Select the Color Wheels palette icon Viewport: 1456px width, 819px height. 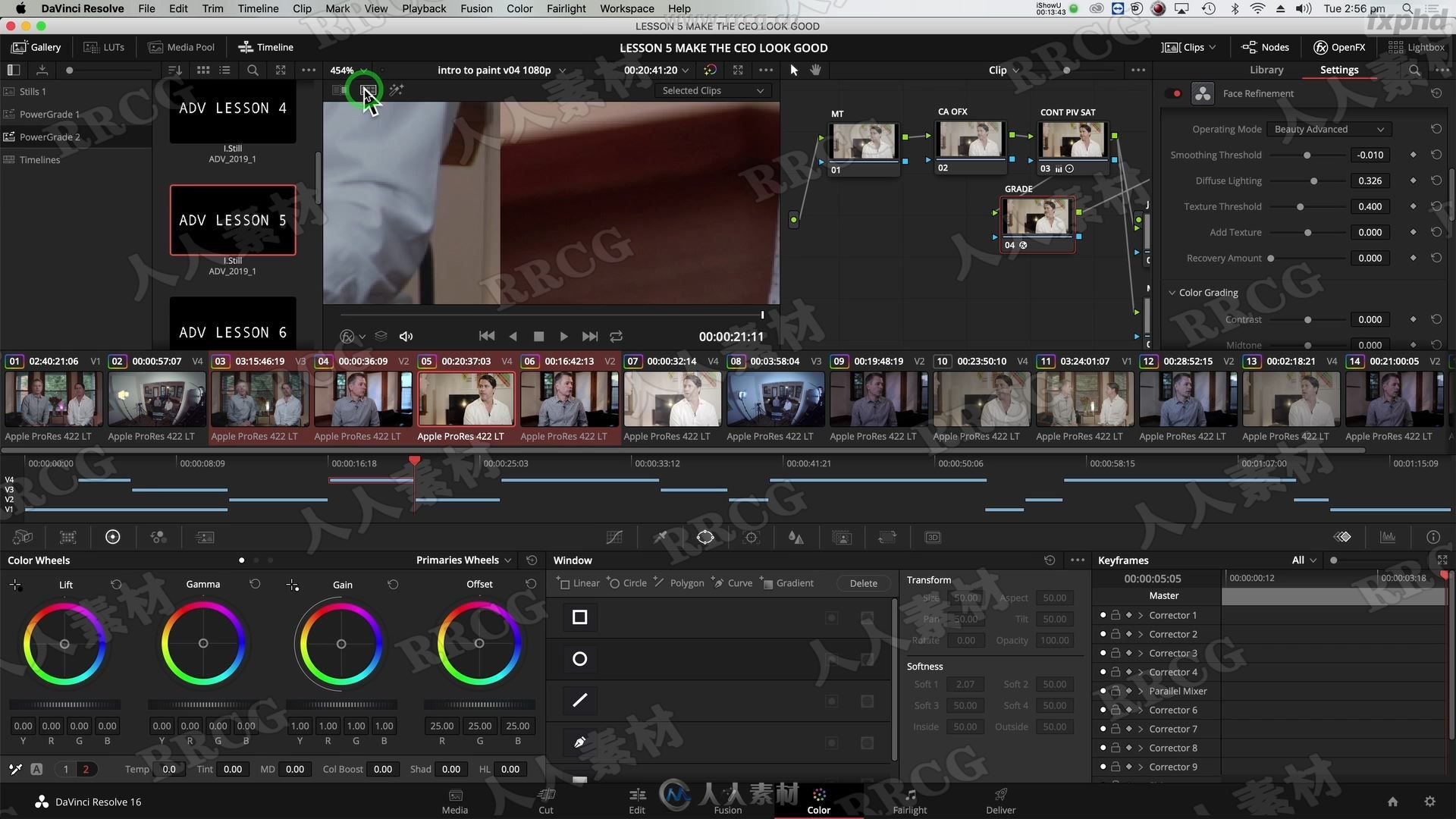point(112,537)
